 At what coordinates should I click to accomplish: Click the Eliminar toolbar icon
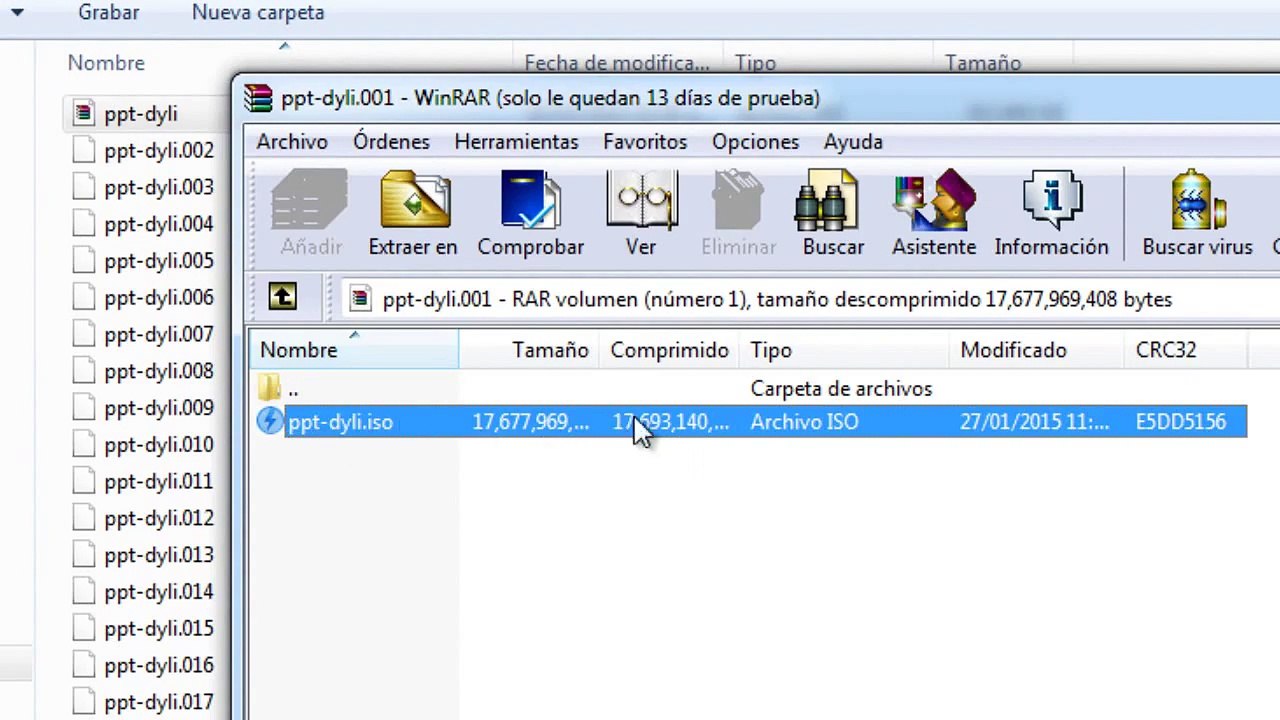739,213
